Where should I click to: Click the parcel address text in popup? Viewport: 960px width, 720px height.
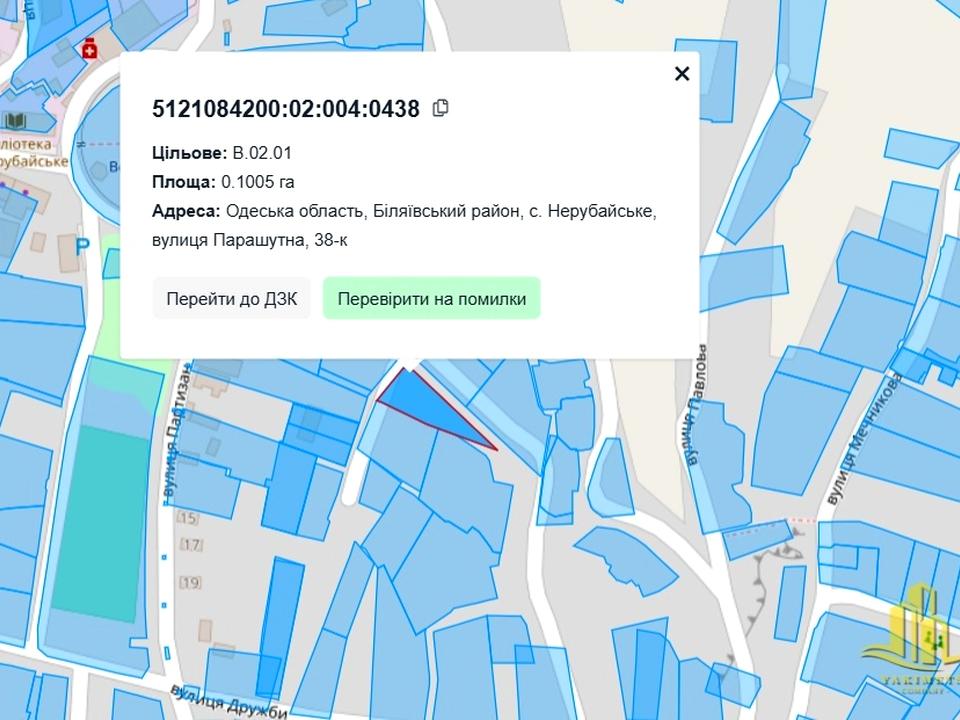coord(404,226)
